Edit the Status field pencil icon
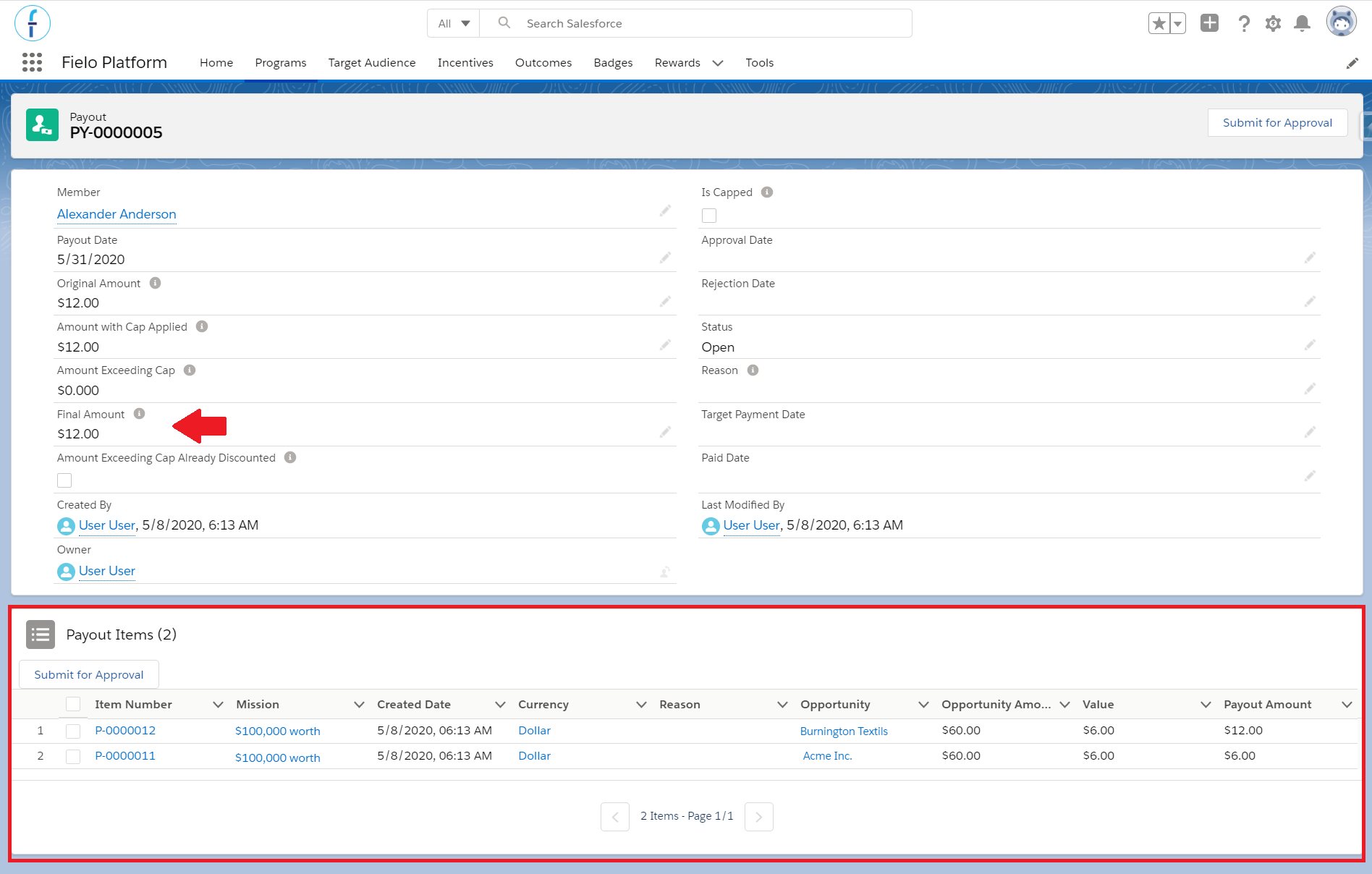Image resolution: width=1372 pixels, height=874 pixels. tap(1310, 345)
